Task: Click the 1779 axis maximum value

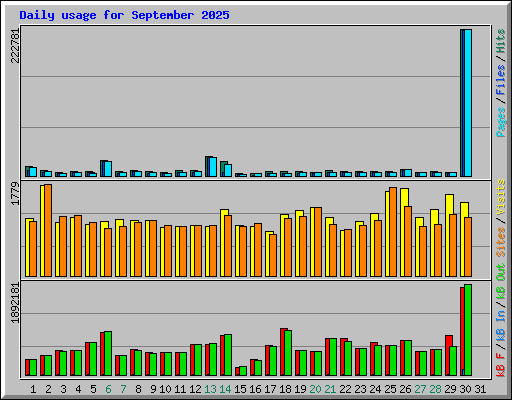Action: pyautogui.click(x=15, y=194)
